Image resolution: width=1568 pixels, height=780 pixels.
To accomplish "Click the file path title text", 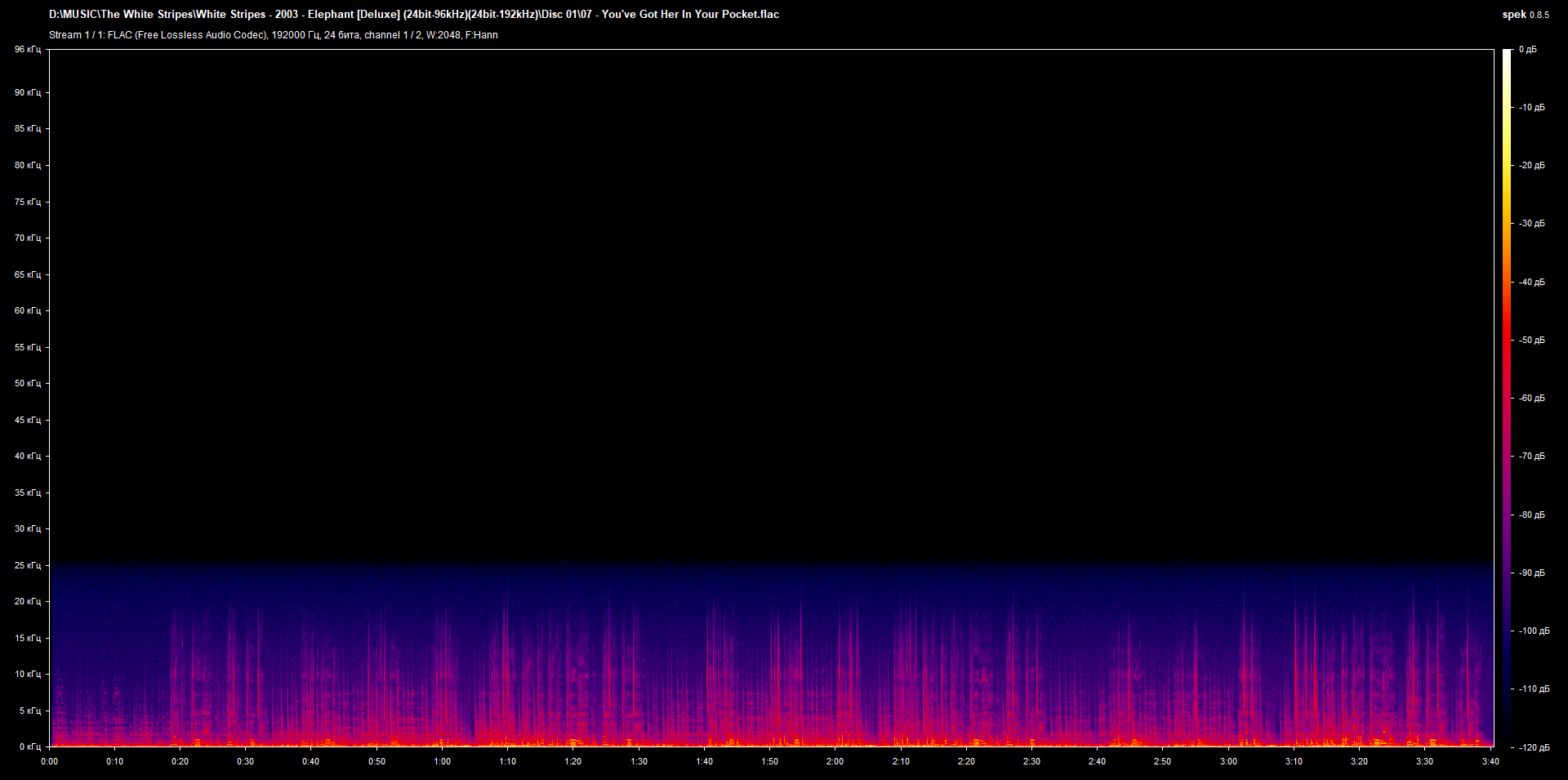I will click(x=414, y=15).
